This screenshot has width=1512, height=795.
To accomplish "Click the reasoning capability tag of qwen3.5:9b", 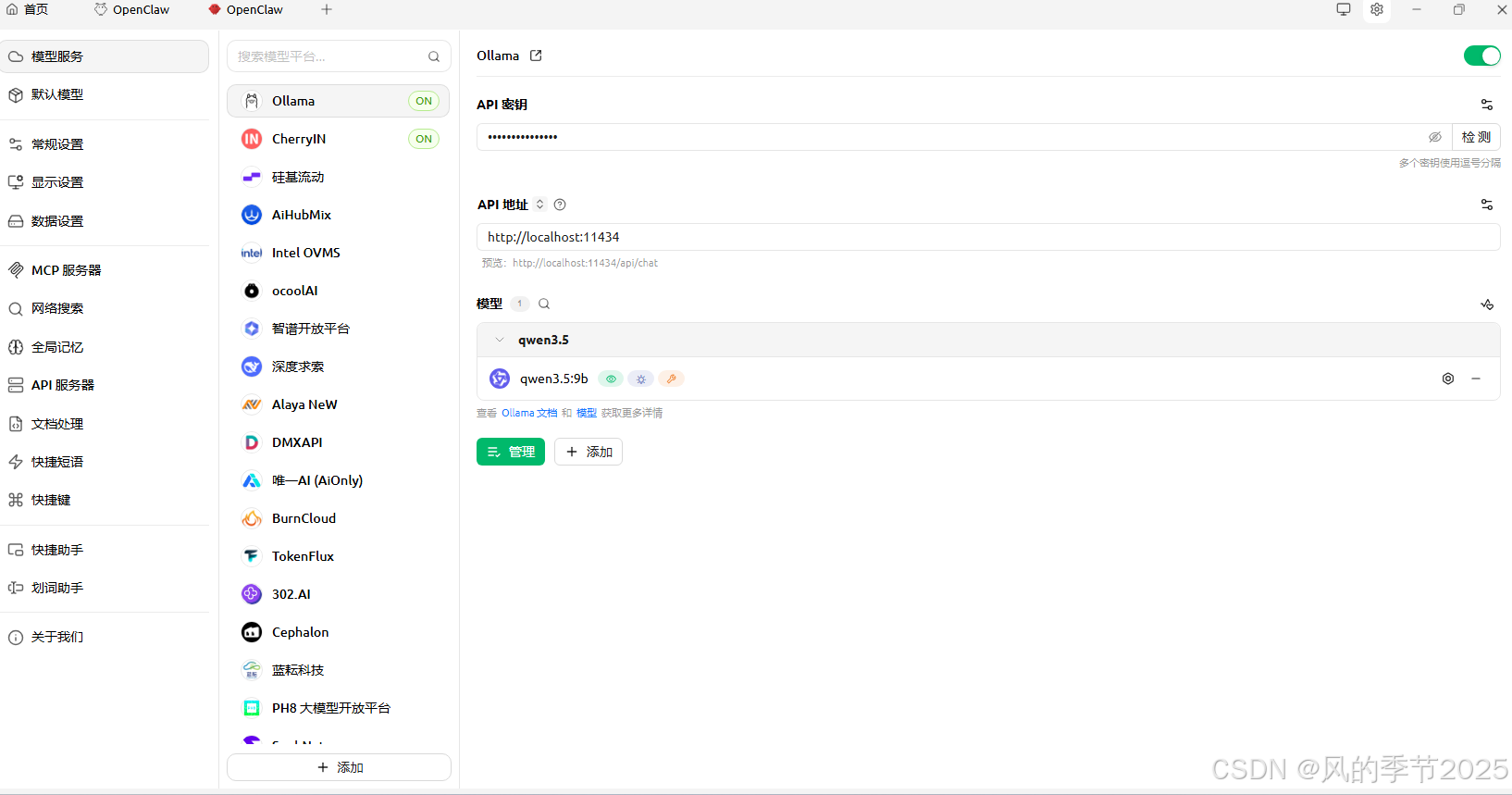I will click(x=641, y=379).
